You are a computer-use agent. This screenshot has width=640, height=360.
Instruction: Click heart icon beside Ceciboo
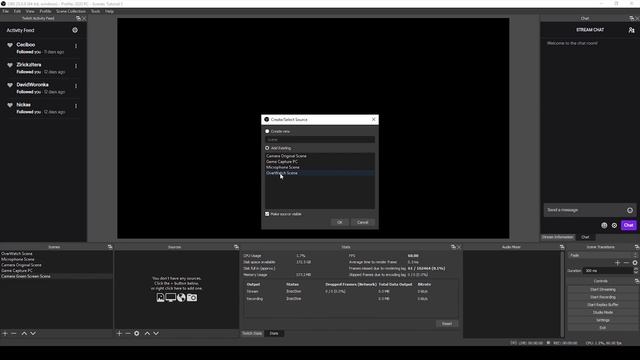point(10,45)
